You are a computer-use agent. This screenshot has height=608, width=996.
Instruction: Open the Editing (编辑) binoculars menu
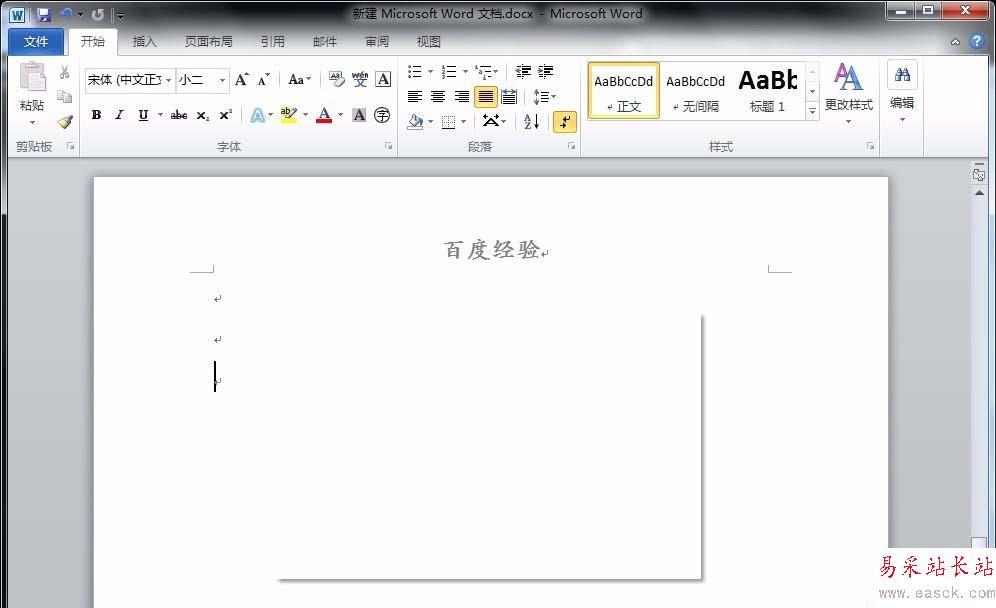pos(902,75)
